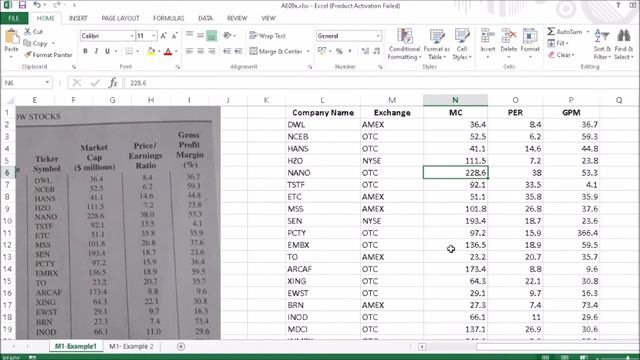
Task: Select column N header
Action: pyautogui.click(x=455, y=100)
